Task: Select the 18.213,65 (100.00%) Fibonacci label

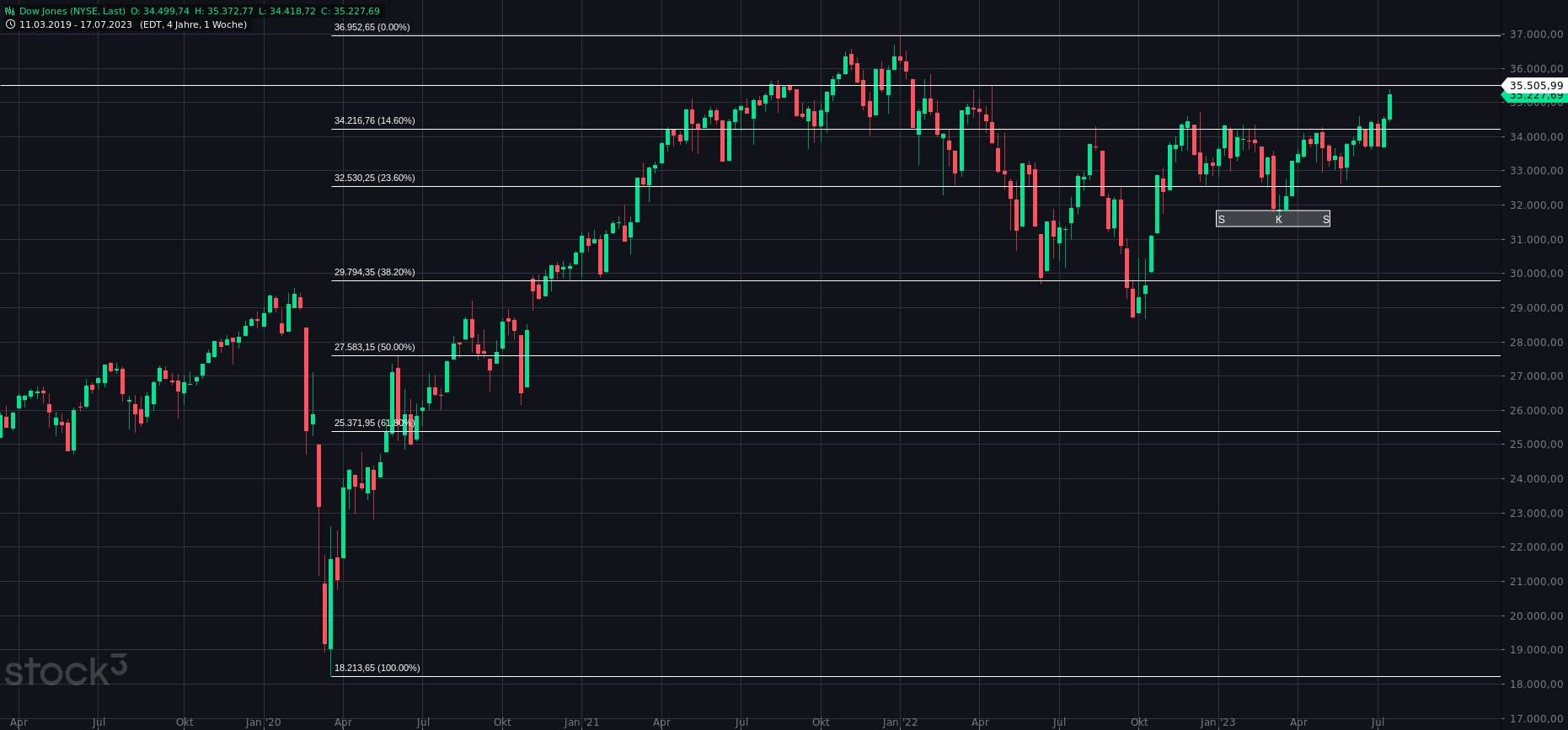Action: (x=377, y=669)
